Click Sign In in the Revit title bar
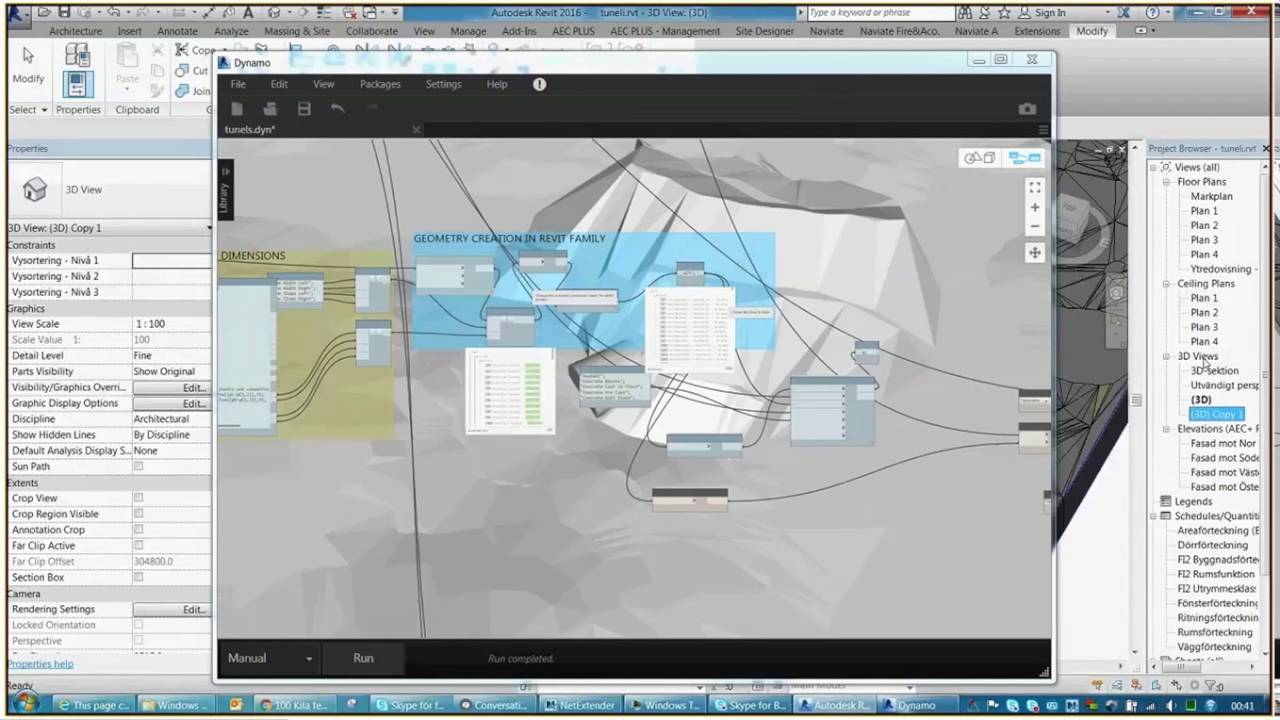The width and height of the screenshot is (1280, 720). point(1050,13)
